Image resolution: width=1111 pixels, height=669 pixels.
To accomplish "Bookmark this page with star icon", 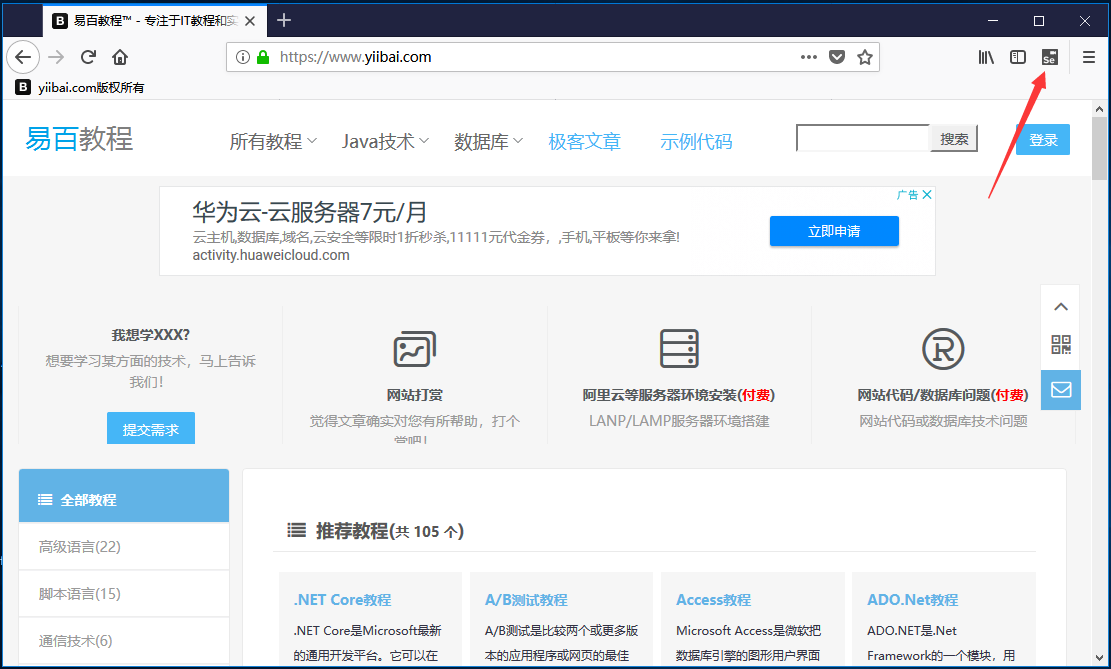I will click(x=865, y=57).
